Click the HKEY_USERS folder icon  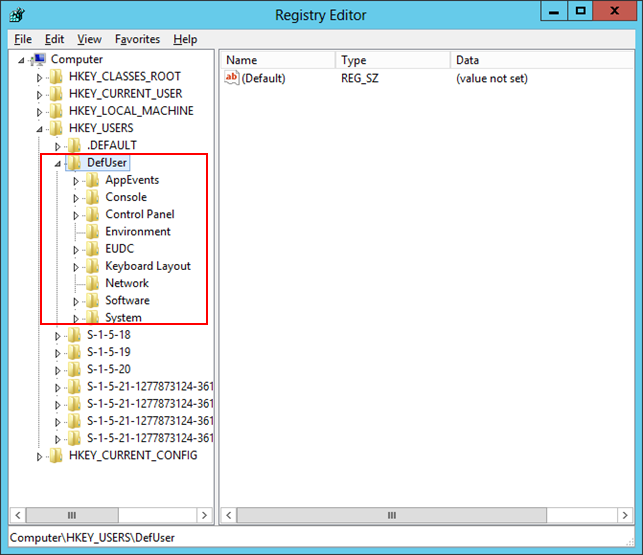56,128
